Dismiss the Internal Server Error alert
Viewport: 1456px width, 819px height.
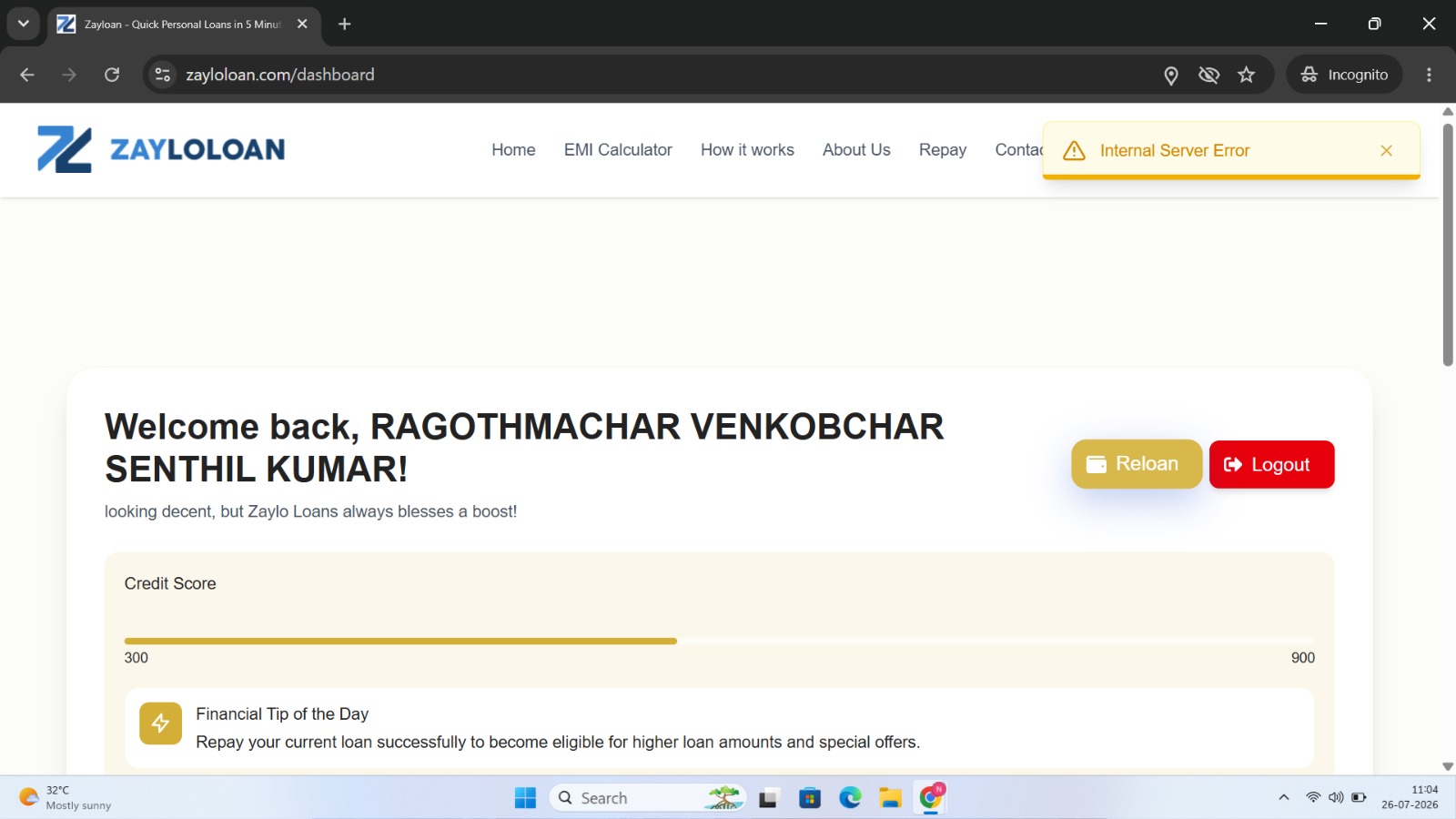(1386, 150)
